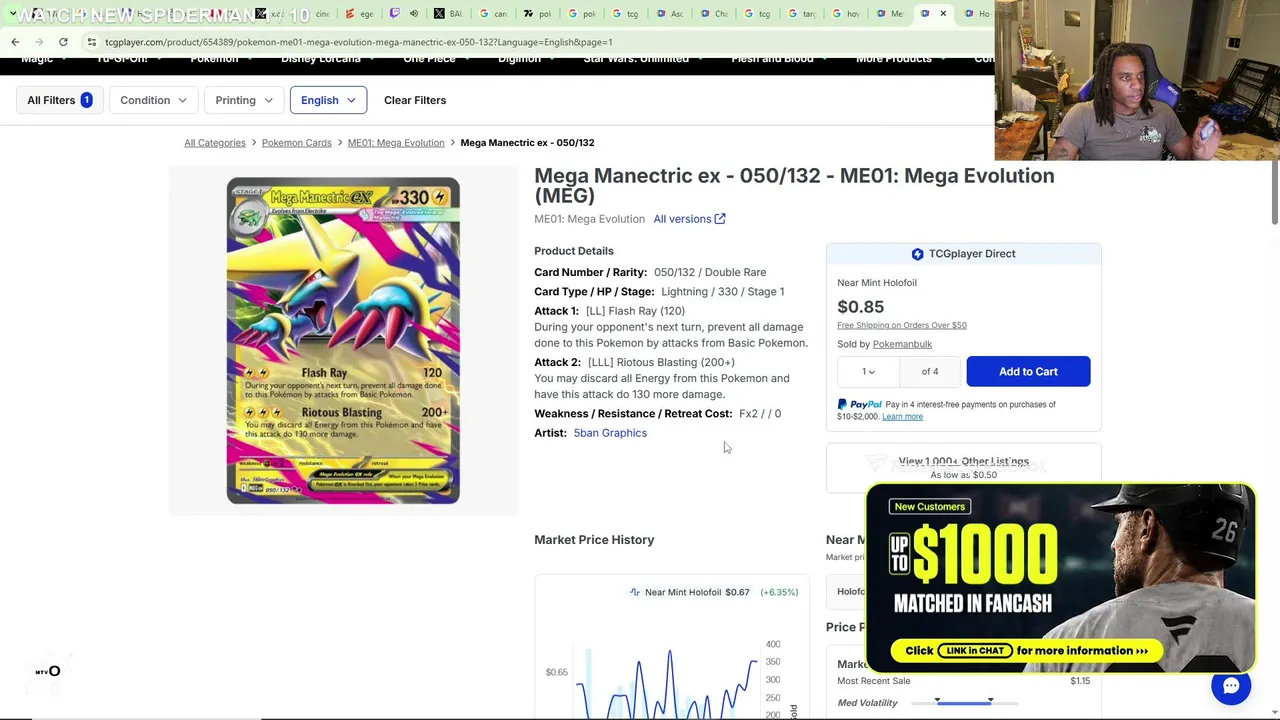Open the live chat bubble icon

coord(1231,685)
